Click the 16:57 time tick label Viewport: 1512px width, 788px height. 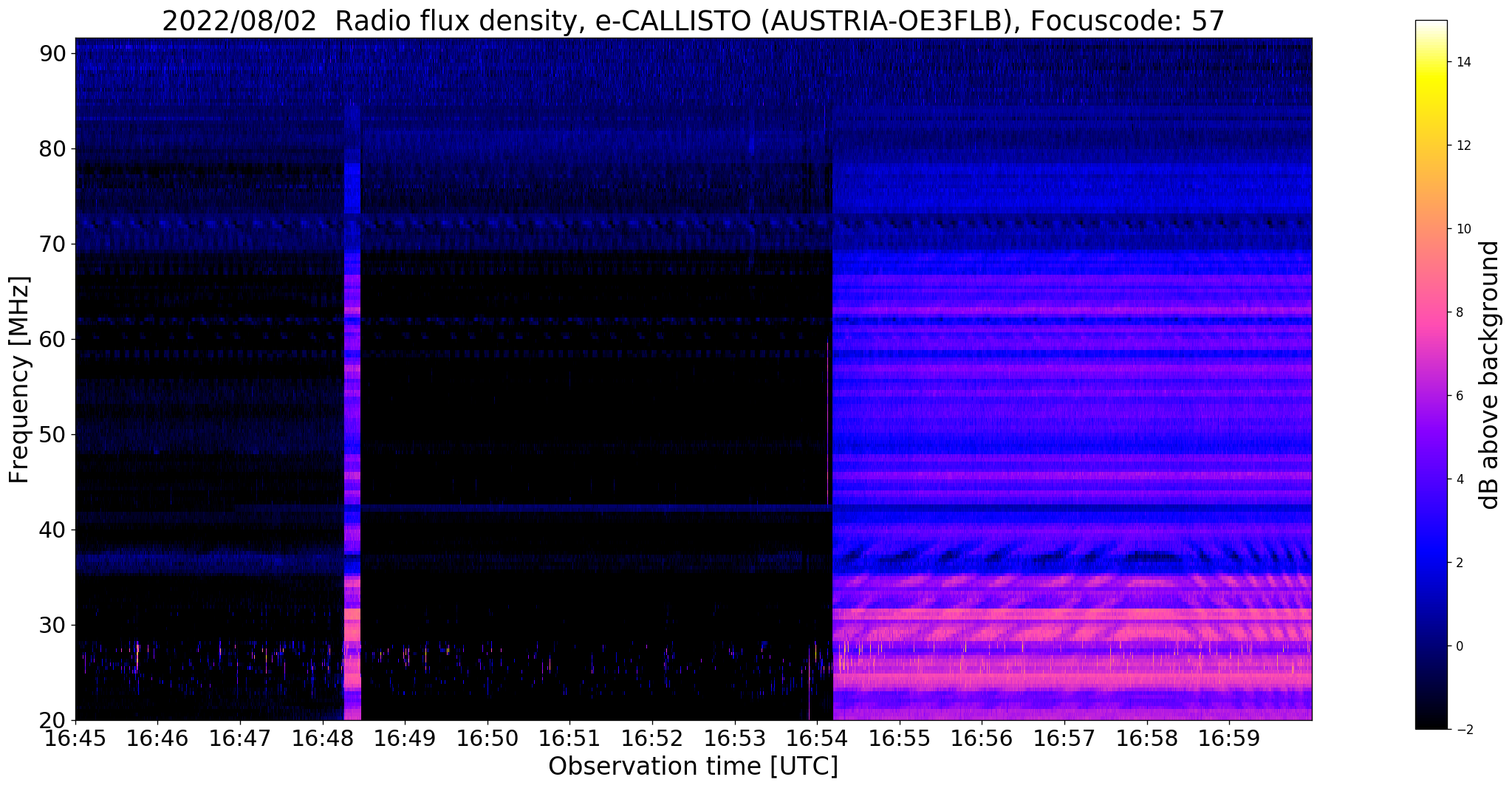pos(1064,738)
